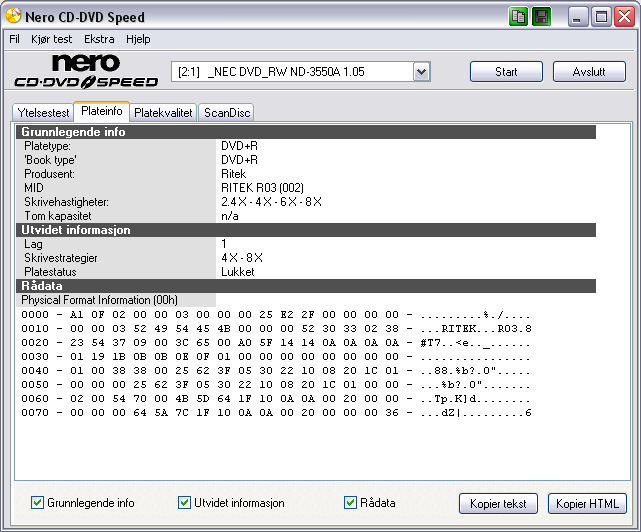
Task: Open the Kjør test menu
Action: coord(53,39)
